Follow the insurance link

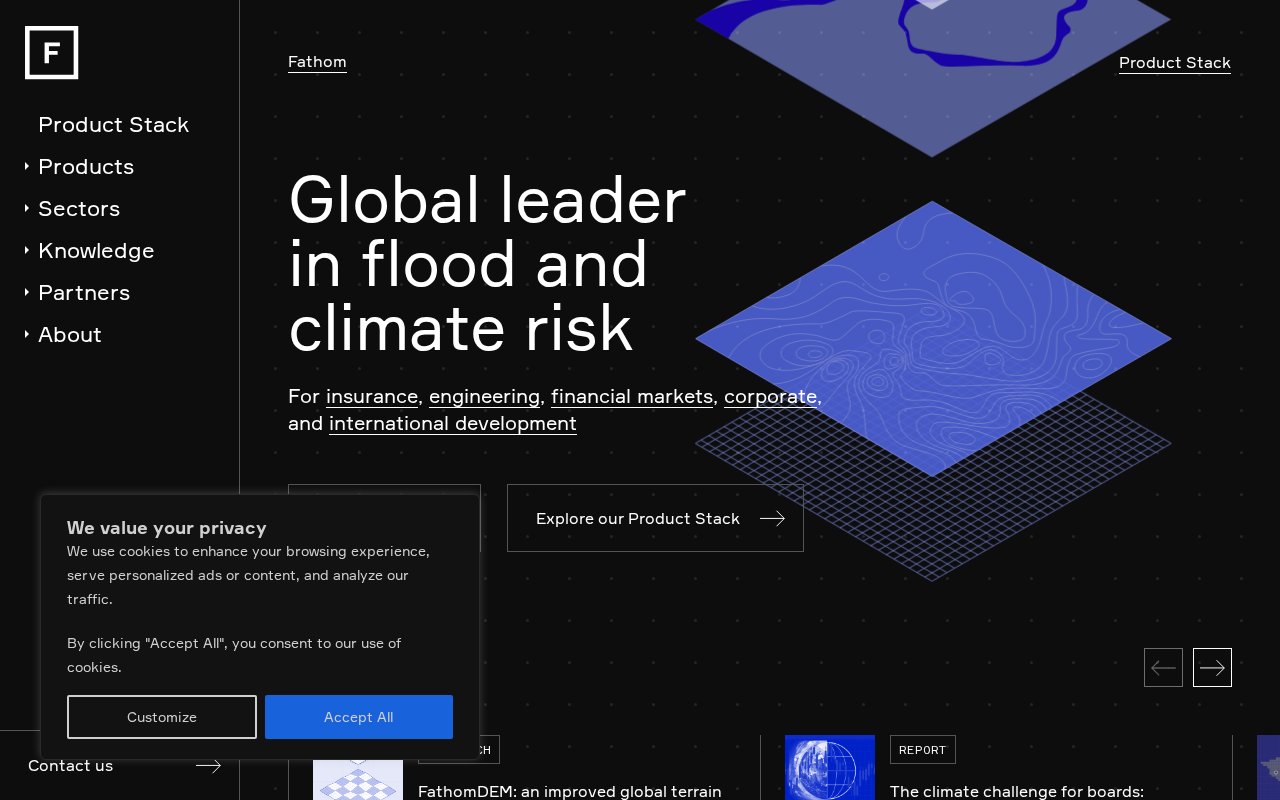tap(372, 397)
